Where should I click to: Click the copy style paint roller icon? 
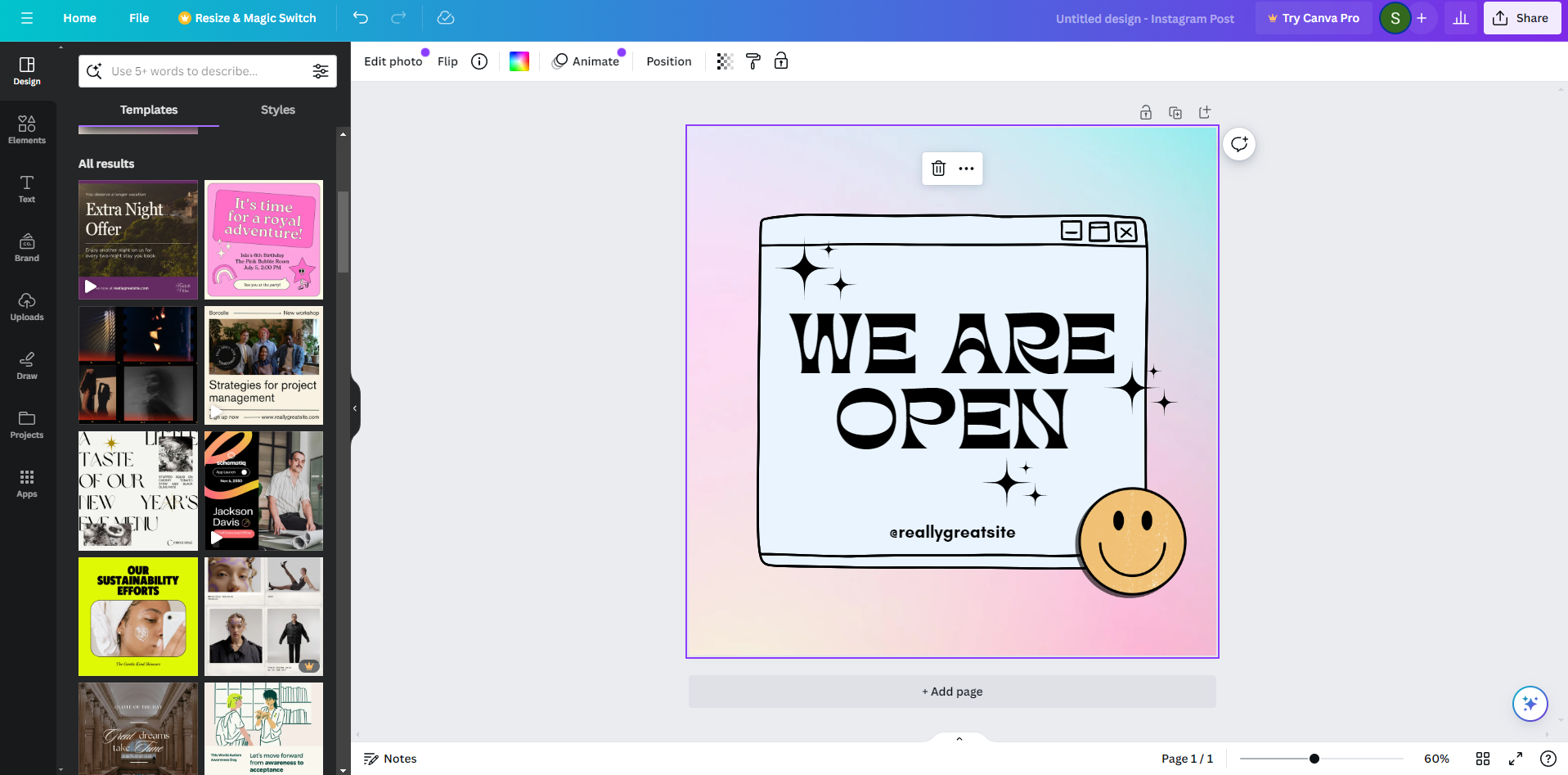[x=753, y=61]
